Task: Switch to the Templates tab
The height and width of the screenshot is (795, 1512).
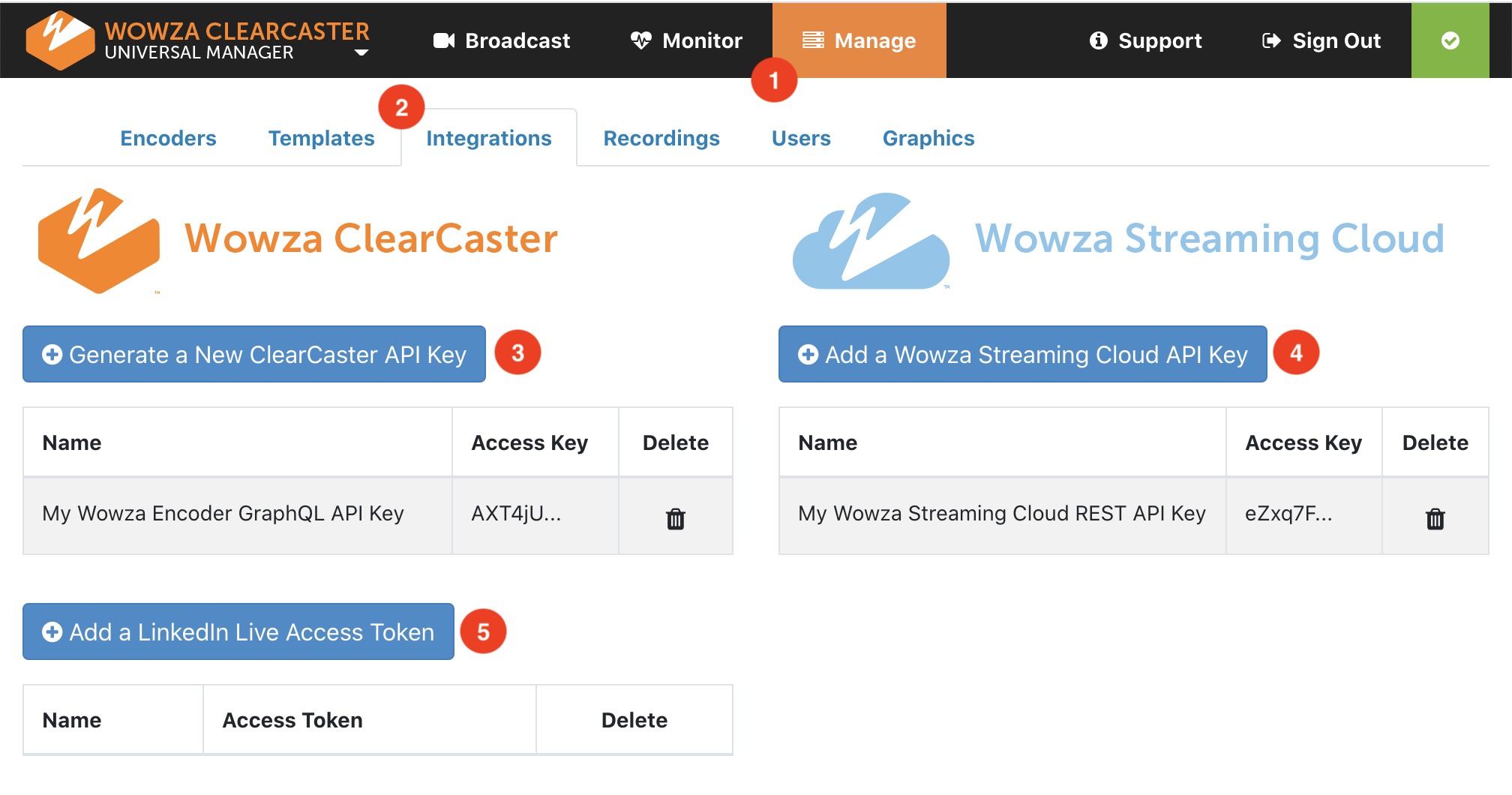Action: 322,138
